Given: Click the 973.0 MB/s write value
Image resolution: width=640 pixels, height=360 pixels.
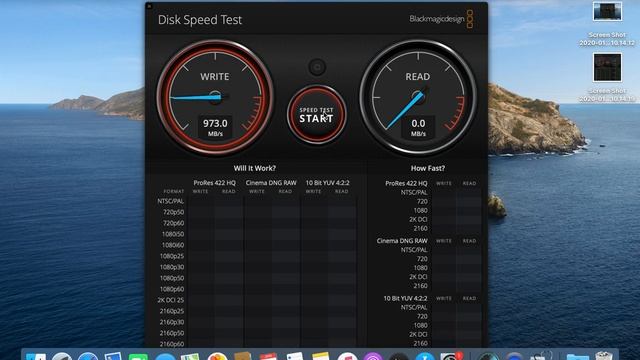Looking at the screenshot, I should pyautogui.click(x=215, y=127).
